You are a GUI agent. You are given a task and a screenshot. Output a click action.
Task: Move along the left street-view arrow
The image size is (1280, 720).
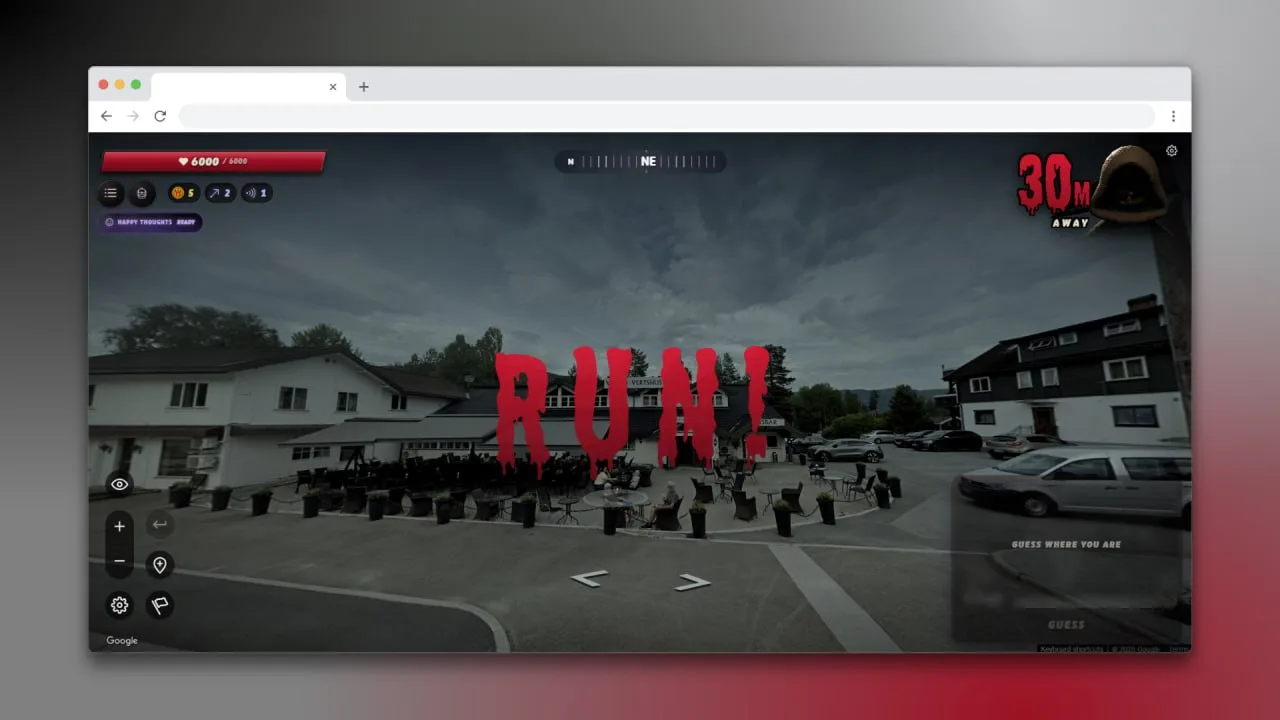589,579
